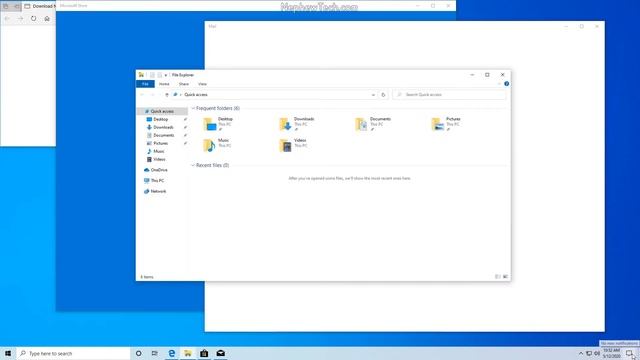
Task: Open This PC in the navigation pane
Action: [157, 180]
